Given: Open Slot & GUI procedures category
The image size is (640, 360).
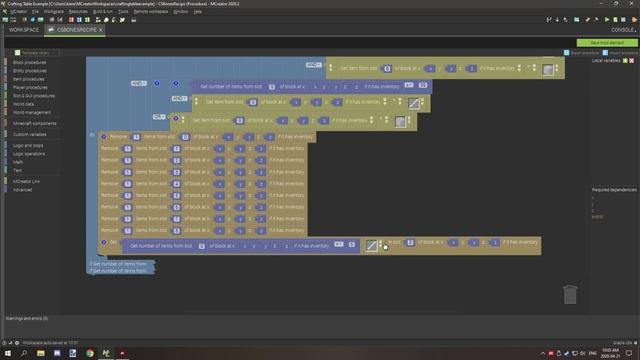Looking at the screenshot, I should 33,96.
